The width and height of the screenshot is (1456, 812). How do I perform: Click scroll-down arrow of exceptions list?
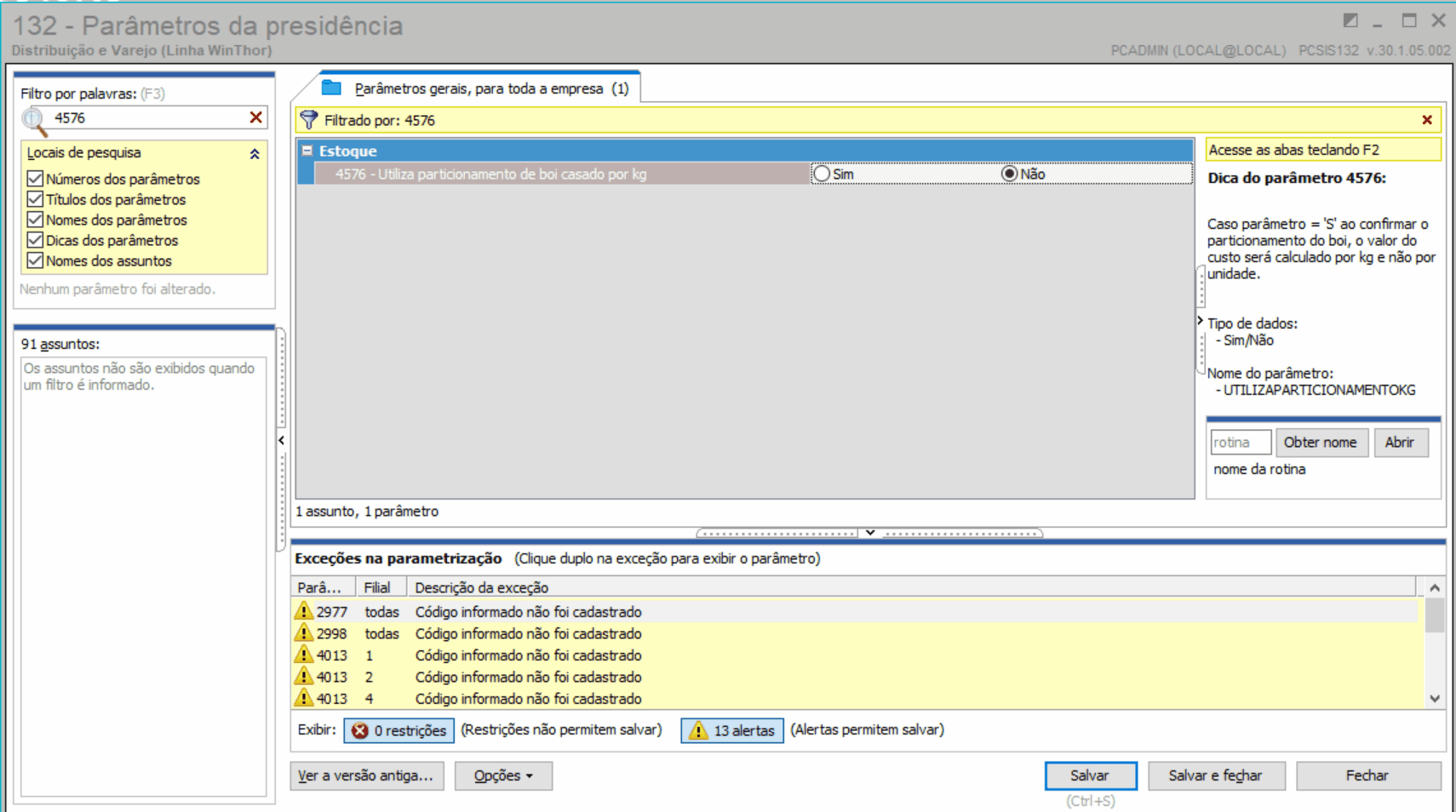click(1435, 699)
